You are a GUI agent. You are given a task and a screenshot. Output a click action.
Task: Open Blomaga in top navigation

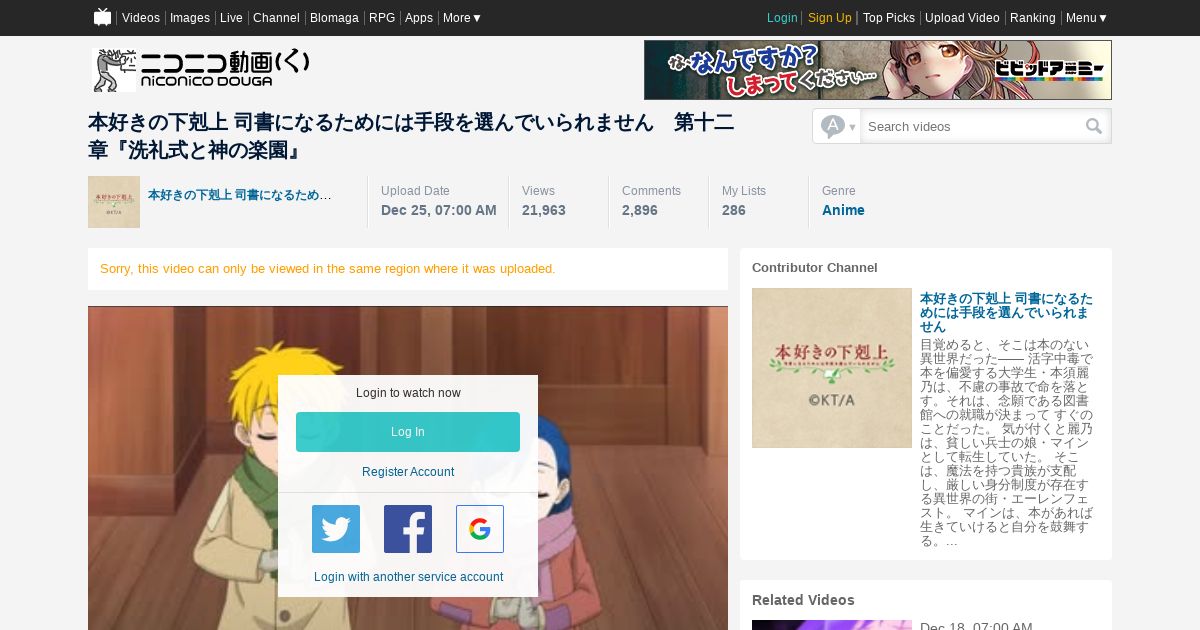[334, 18]
